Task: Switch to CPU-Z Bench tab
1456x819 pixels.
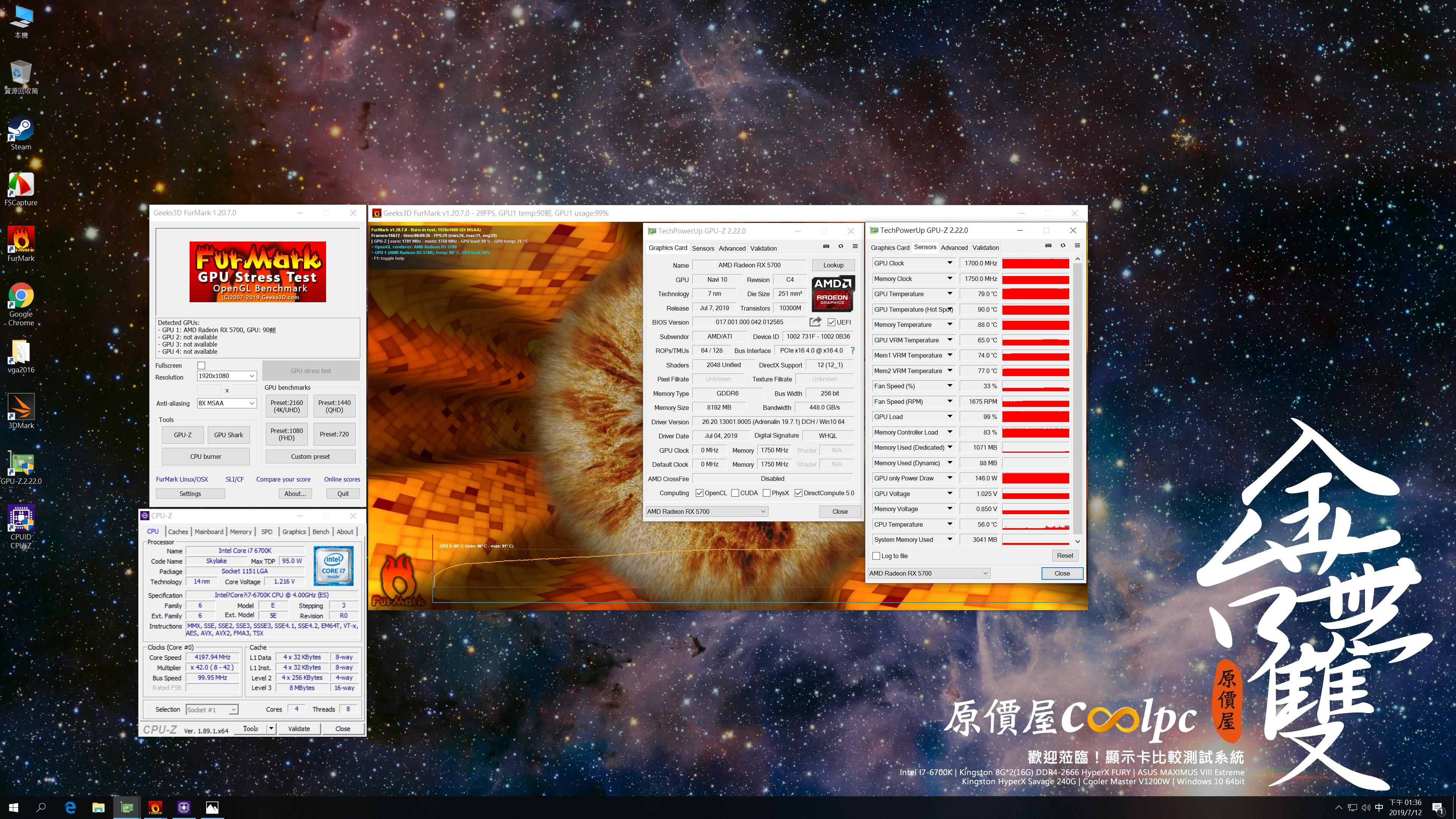Action: (x=320, y=531)
